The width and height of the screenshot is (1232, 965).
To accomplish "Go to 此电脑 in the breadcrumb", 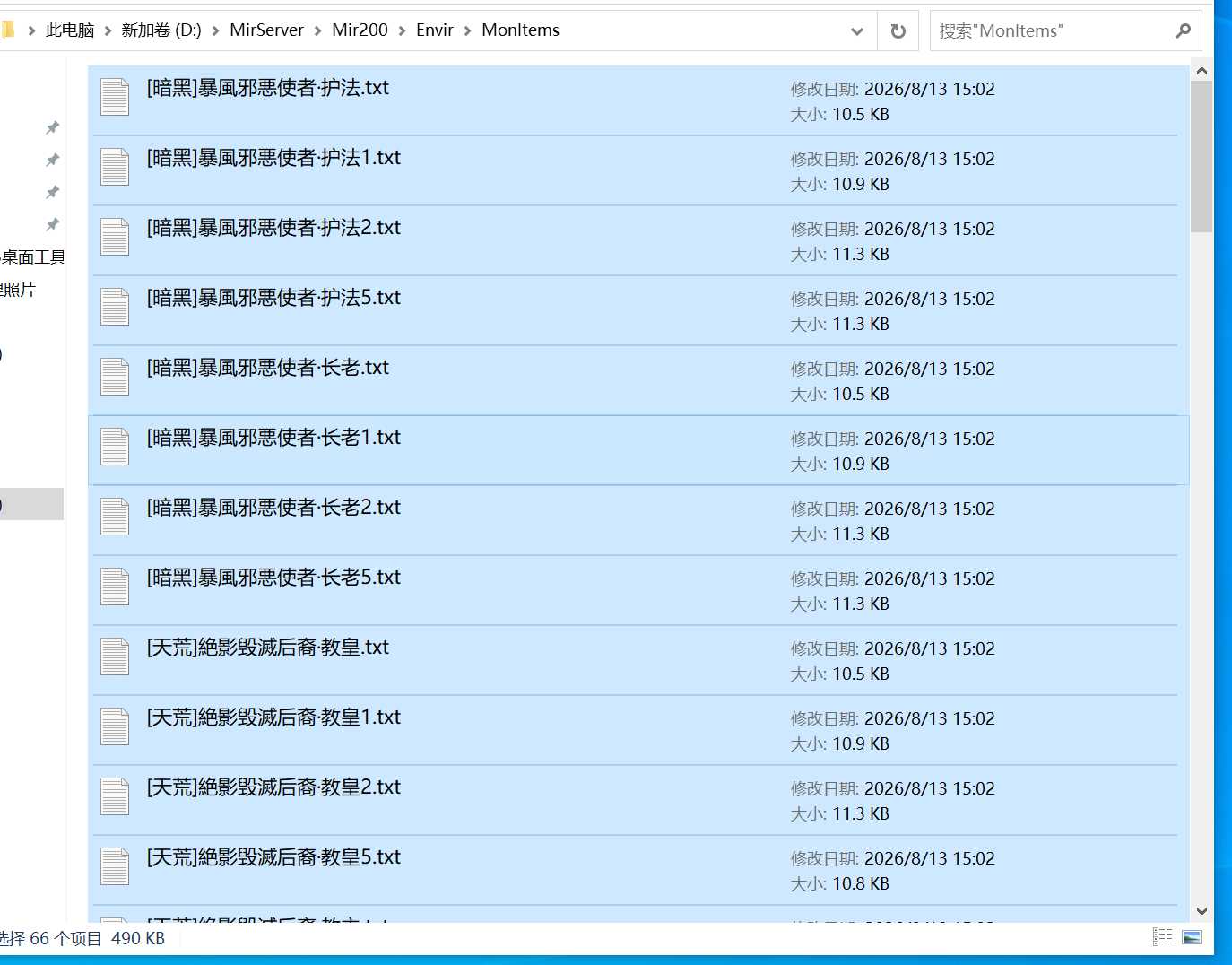I will pos(70,30).
